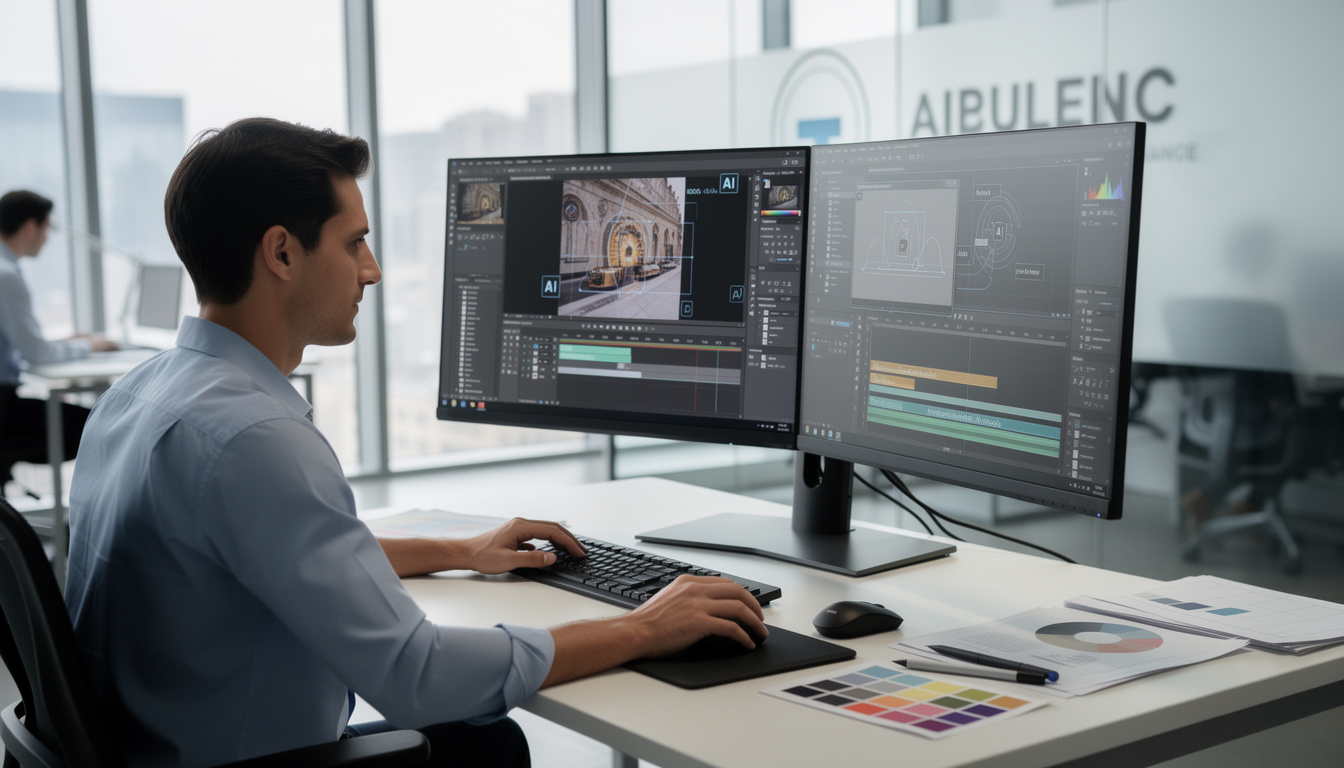The image size is (1344, 768).
Task: Click the AI badge left of the building image
Action: pyautogui.click(x=550, y=286)
